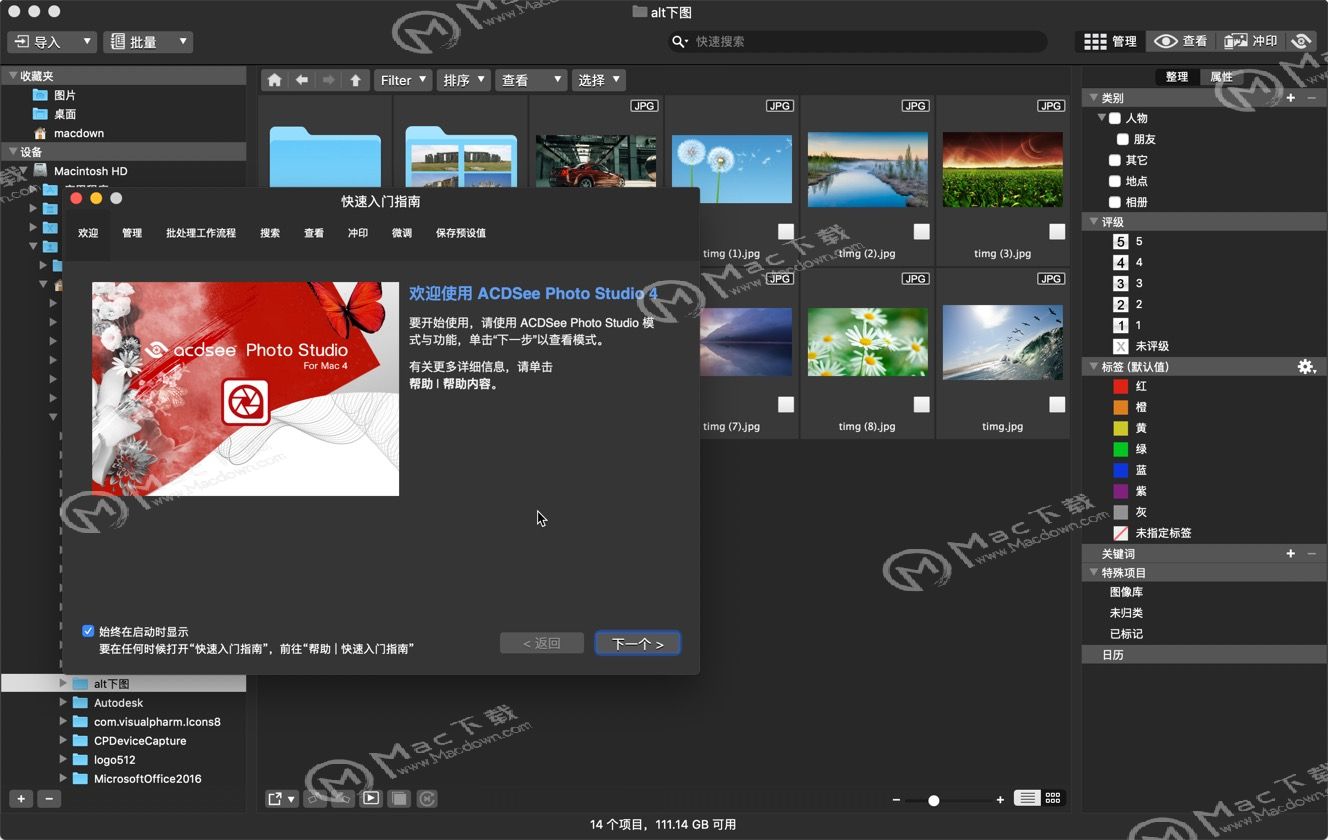Switch to 属性 properties tab
This screenshot has width=1328, height=840.
(x=1221, y=77)
